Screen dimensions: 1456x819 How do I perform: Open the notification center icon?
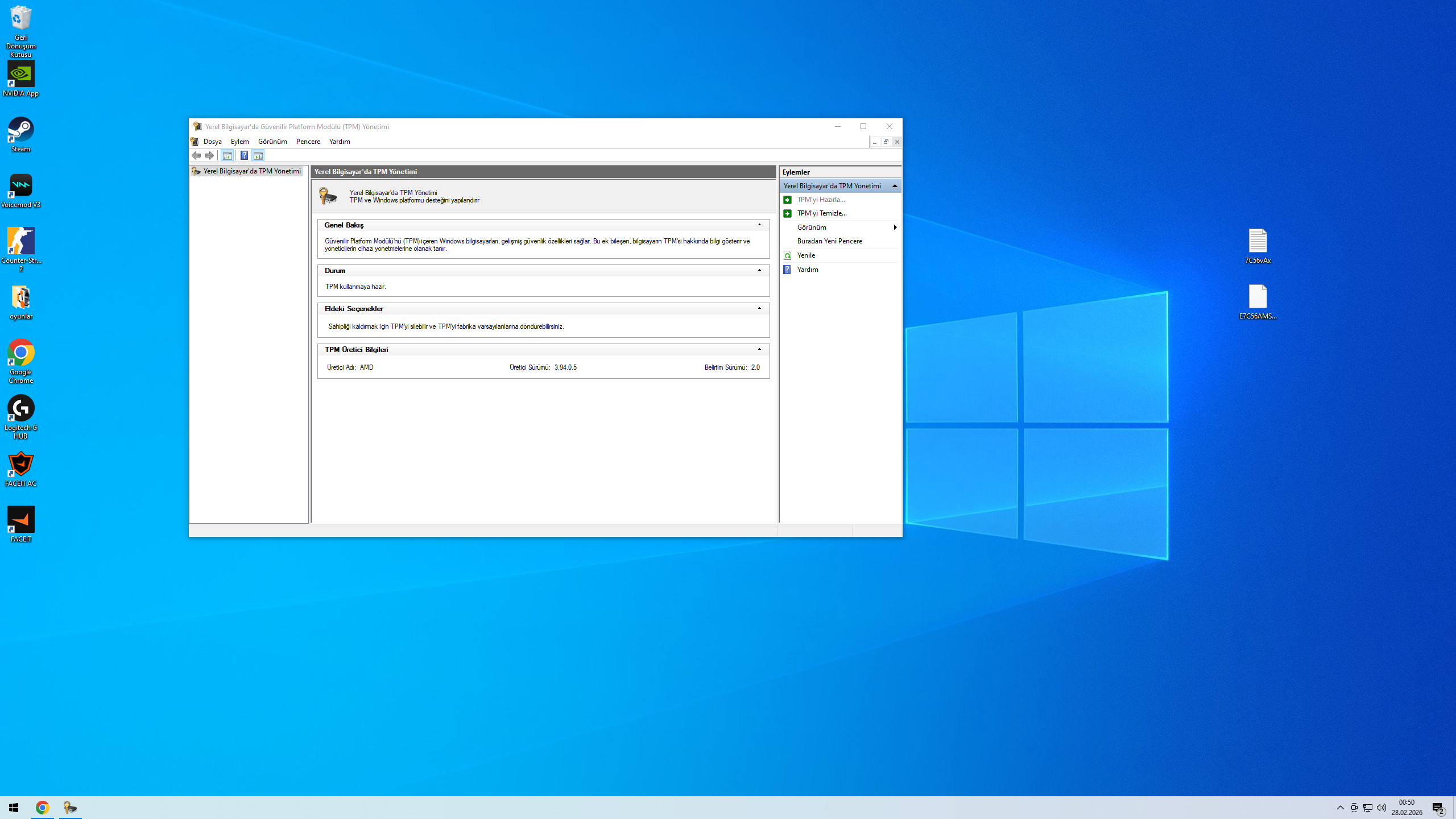[1438, 808]
